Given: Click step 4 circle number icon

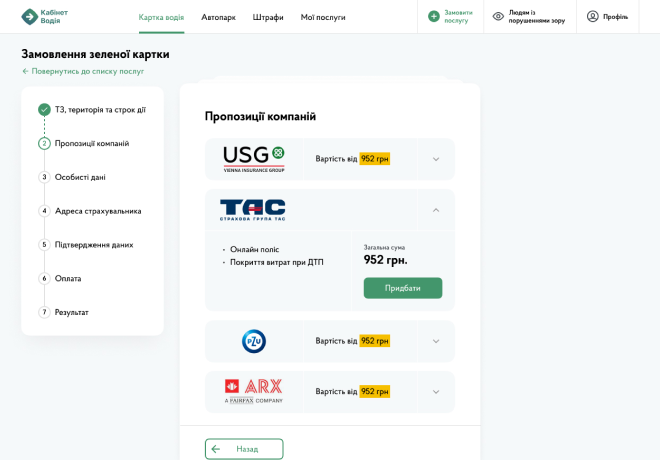Looking at the screenshot, I should [x=44, y=211].
